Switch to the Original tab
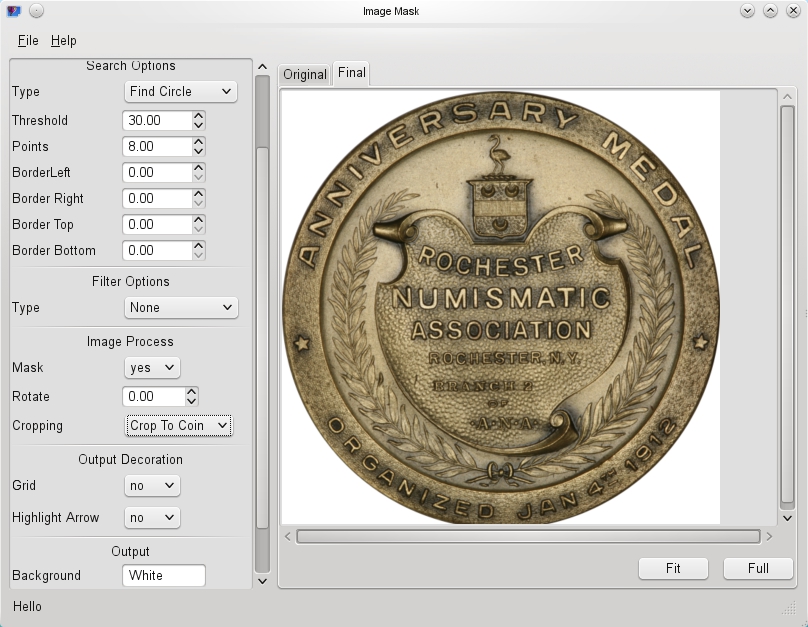Viewport: 808px width, 627px height. pos(305,74)
